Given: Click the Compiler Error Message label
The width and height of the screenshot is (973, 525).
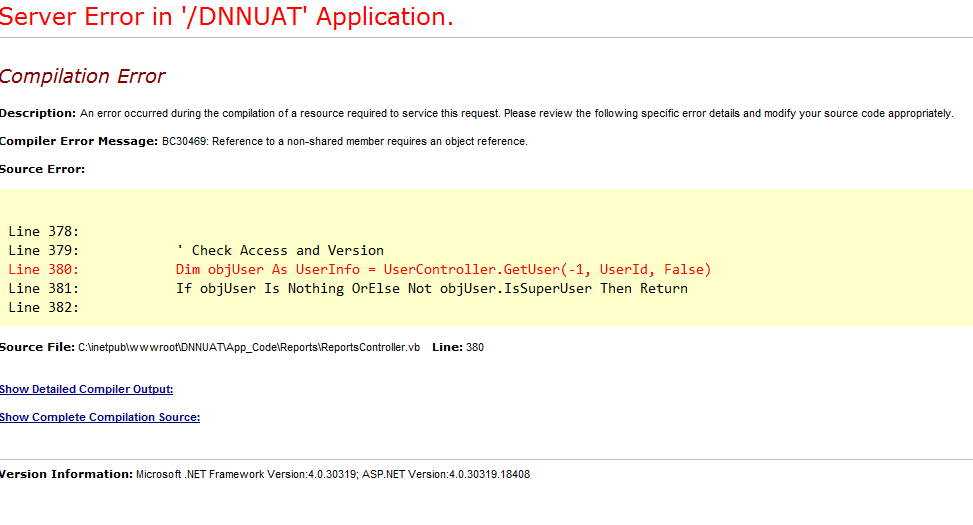Looking at the screenshot, I should point(79,141).
